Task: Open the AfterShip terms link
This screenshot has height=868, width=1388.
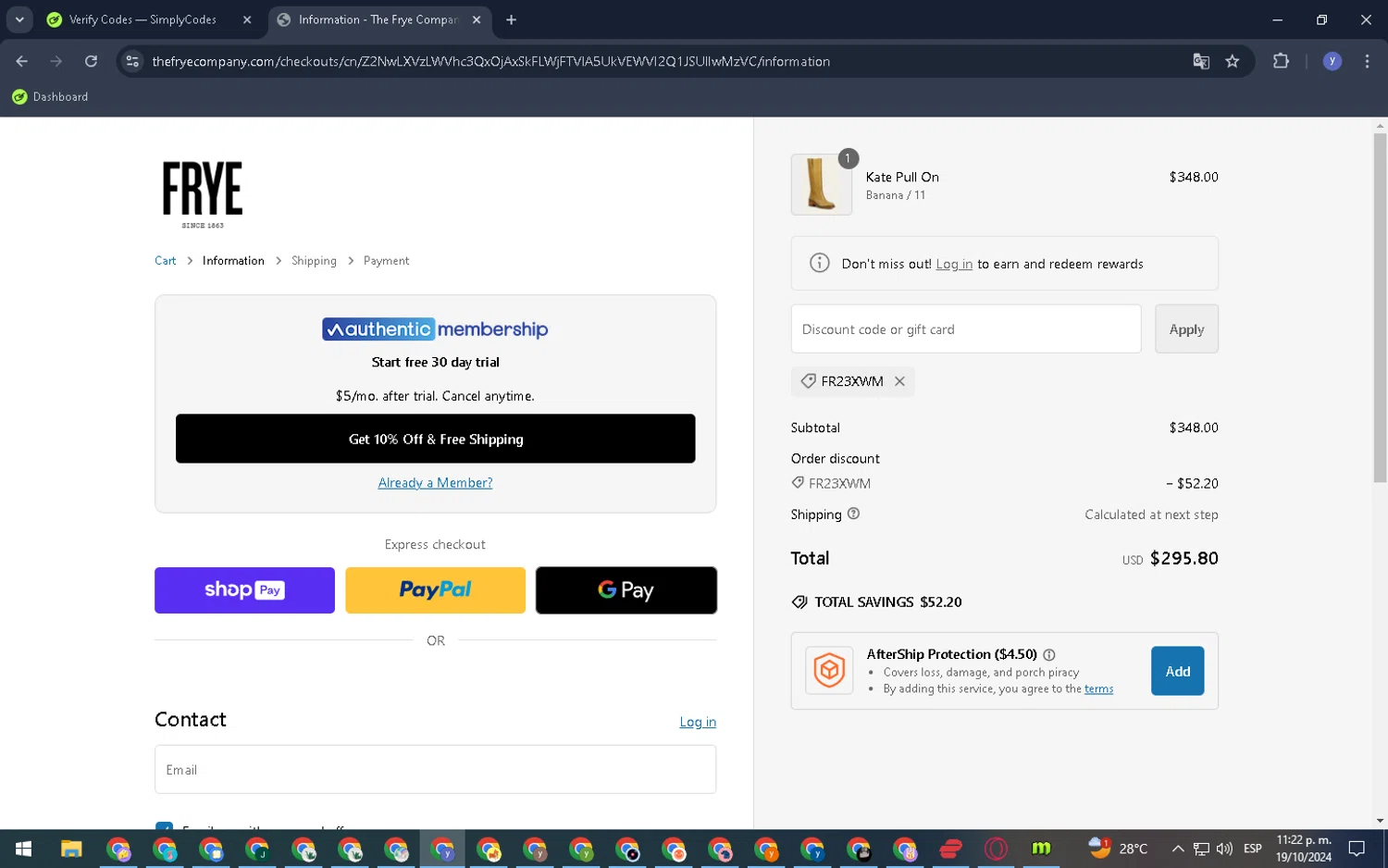Action: 1098,688
